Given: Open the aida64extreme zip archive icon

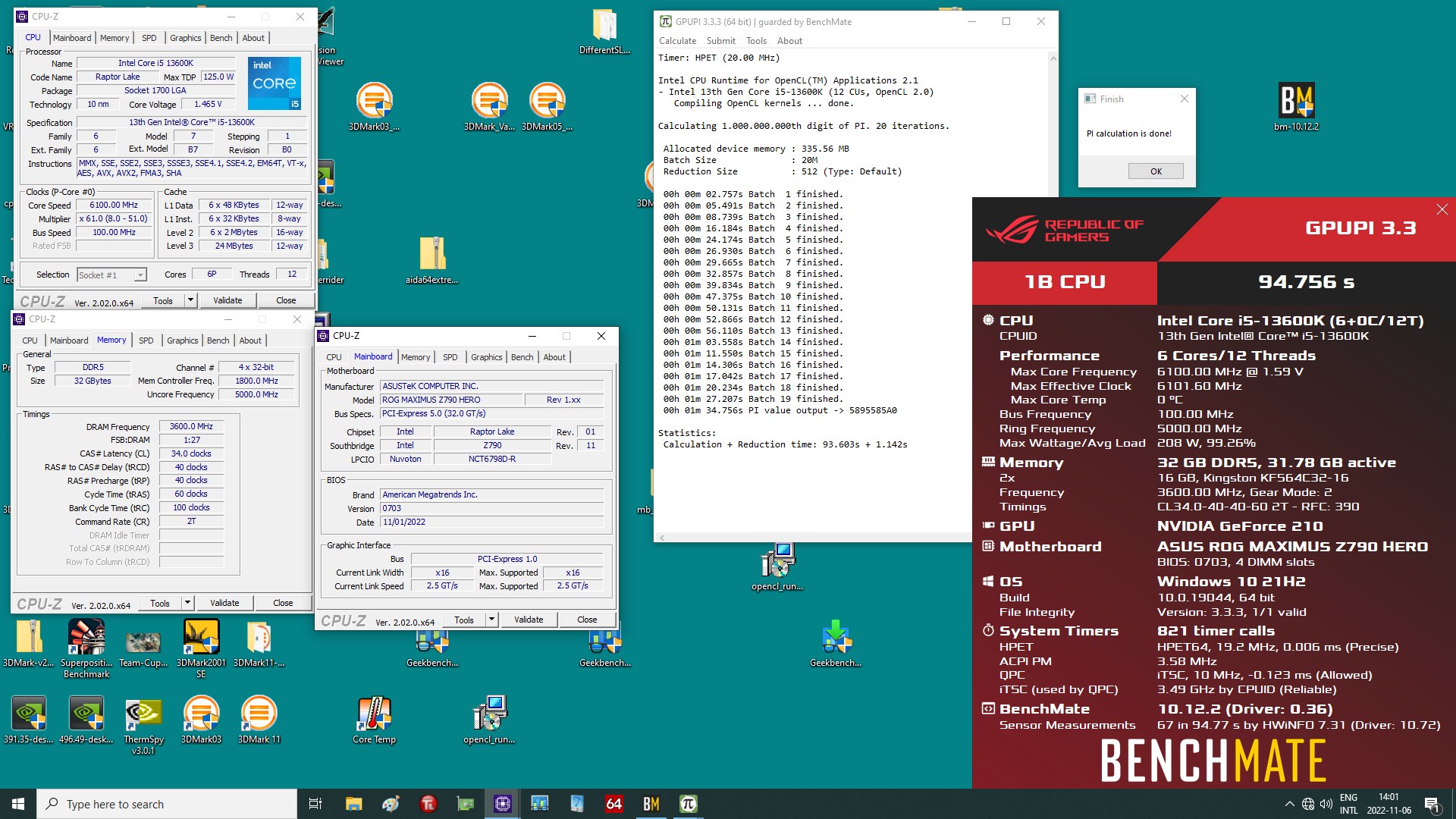Looking at the screenshot, I should coord(431,260).
